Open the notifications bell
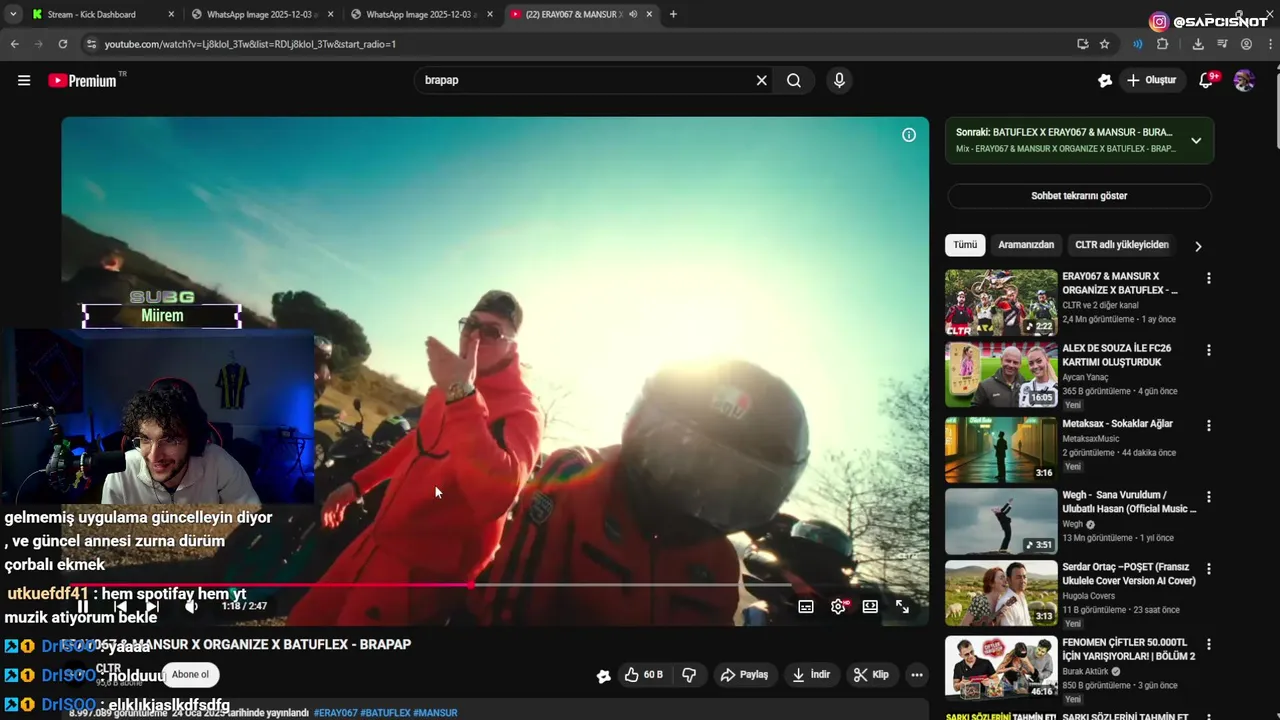The width and height of the screenshot is (1280, 720). pyautogui.click(x=1206, y=80)
